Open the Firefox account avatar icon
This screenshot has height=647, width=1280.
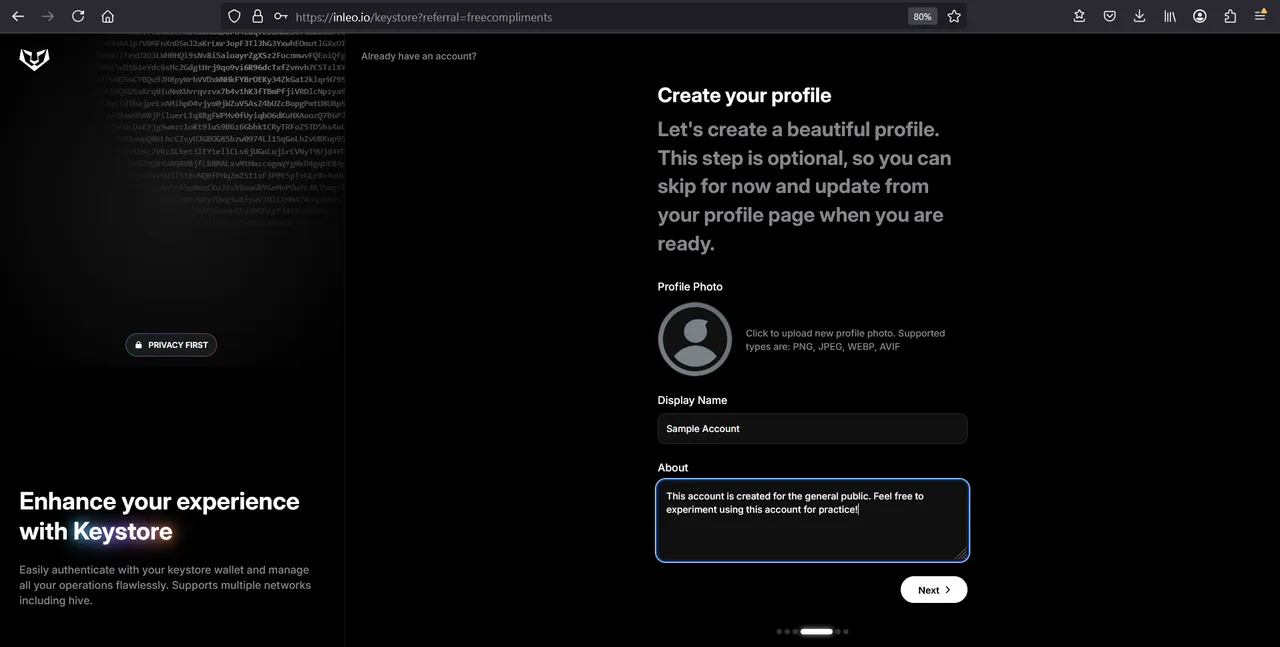click(1200, 16)
